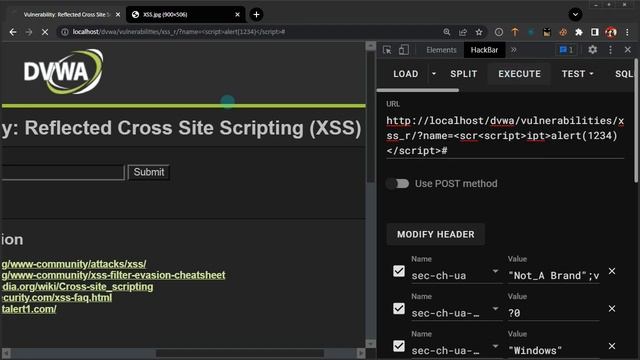Open the xss-faq.html link
The width and height of the screenshot is (640, 360).
click(56, 298)
